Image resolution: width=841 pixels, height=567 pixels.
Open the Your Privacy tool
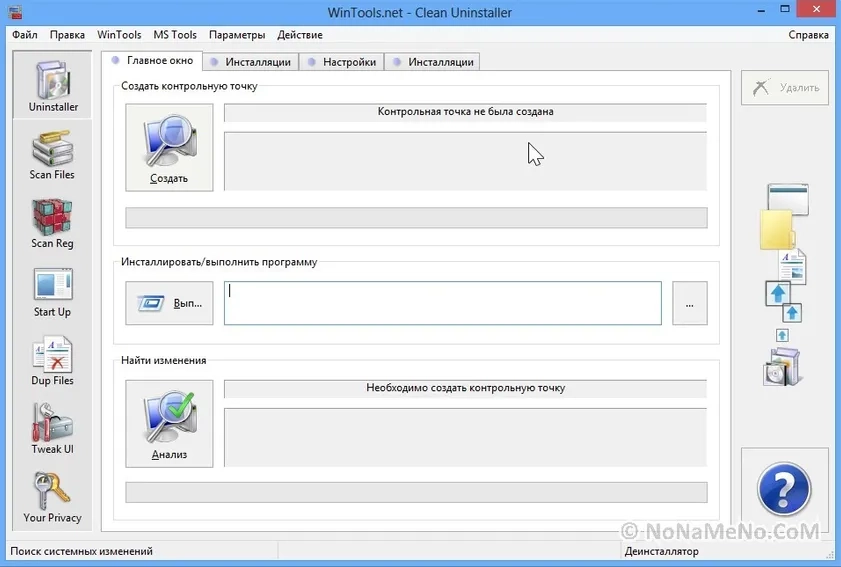pyautogui.click(x=52, y=498)
